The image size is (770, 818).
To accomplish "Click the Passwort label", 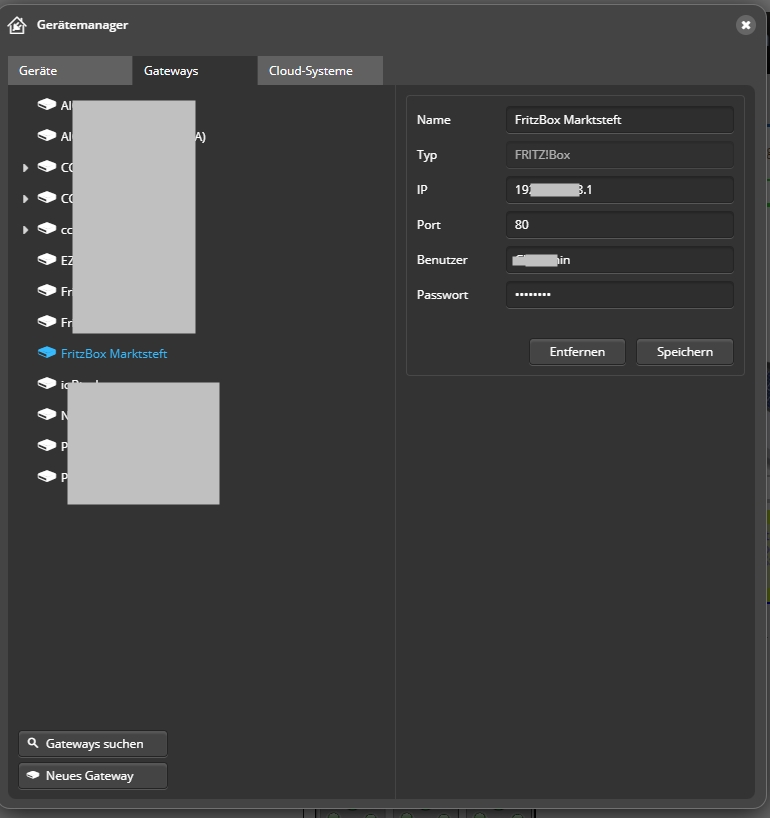I will [x=442, y=295].
